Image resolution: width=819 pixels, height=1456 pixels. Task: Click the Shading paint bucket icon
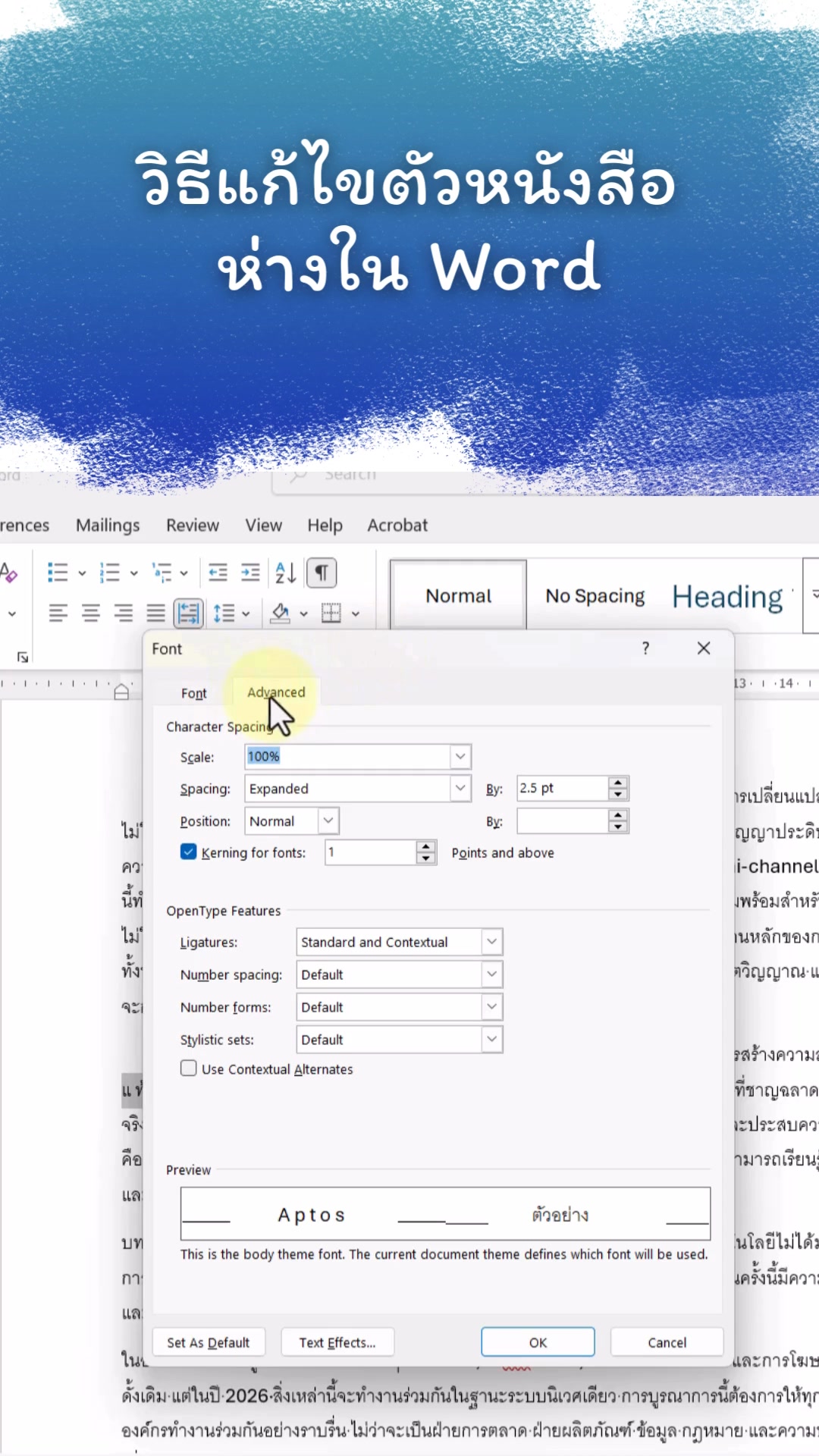pyautogui.click(x=281, y=613)
